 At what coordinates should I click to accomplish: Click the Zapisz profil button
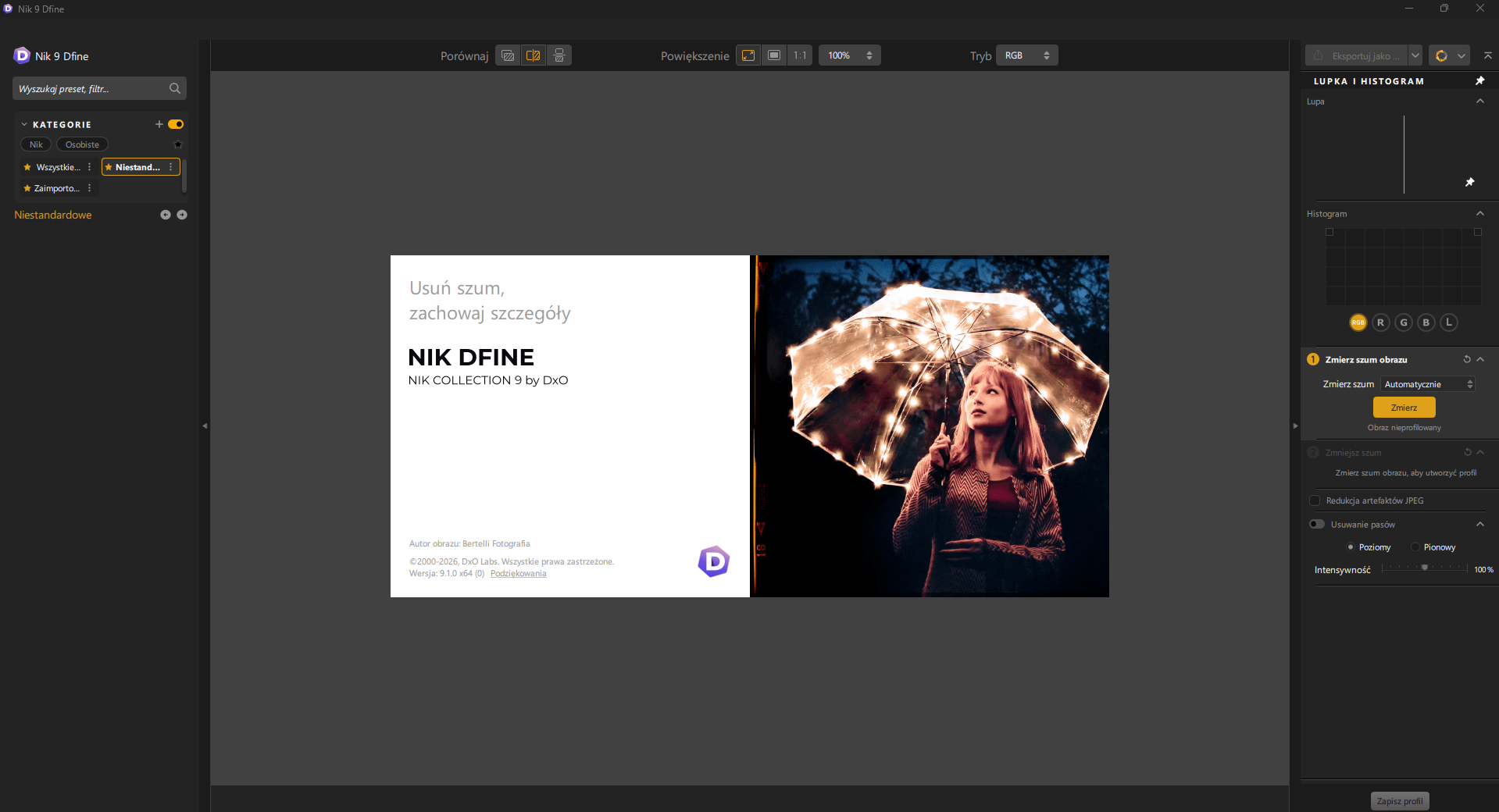click(x=1400, y=801)
